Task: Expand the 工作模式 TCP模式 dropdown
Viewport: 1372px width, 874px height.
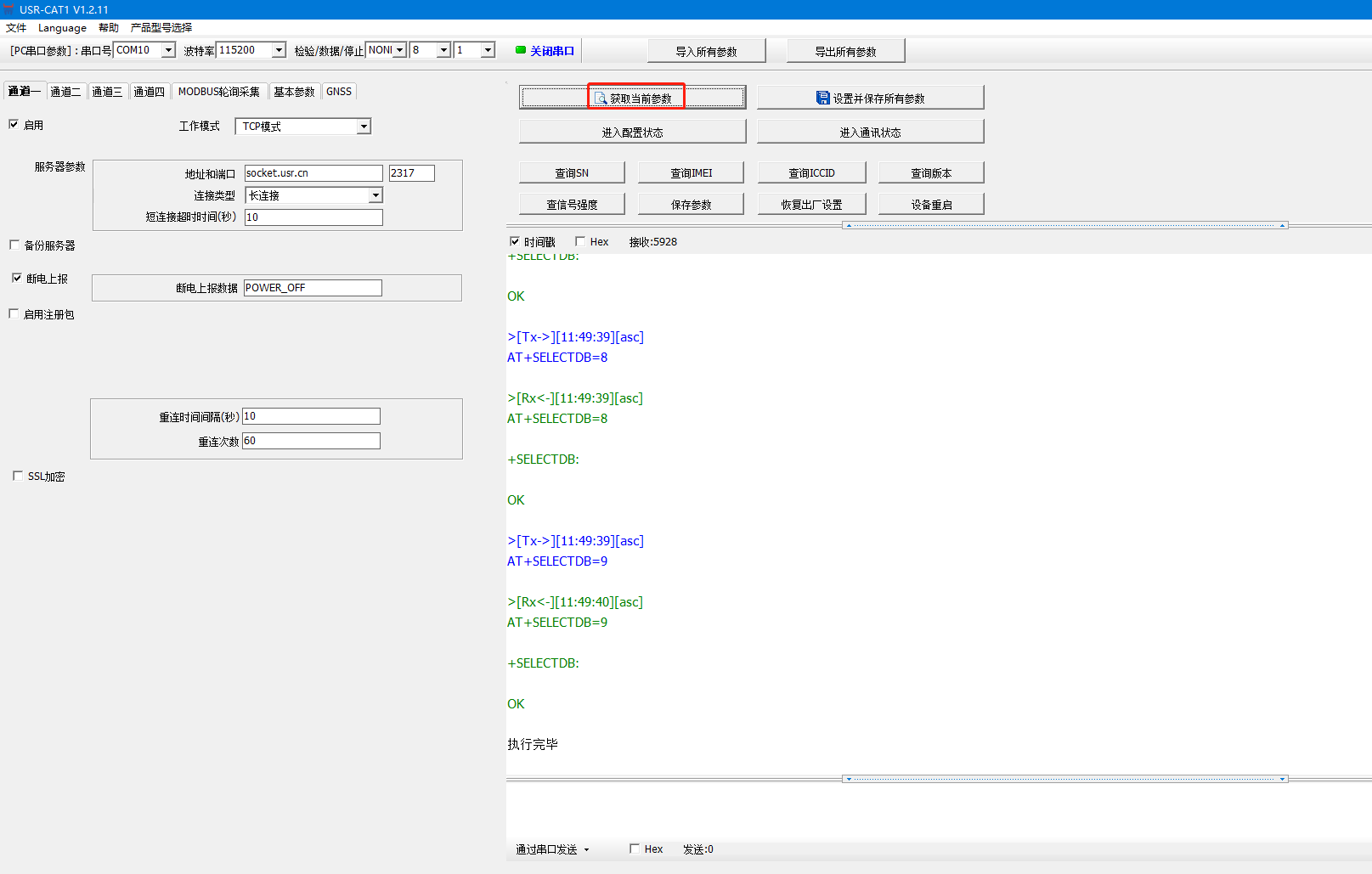Action: pos(364,127)
